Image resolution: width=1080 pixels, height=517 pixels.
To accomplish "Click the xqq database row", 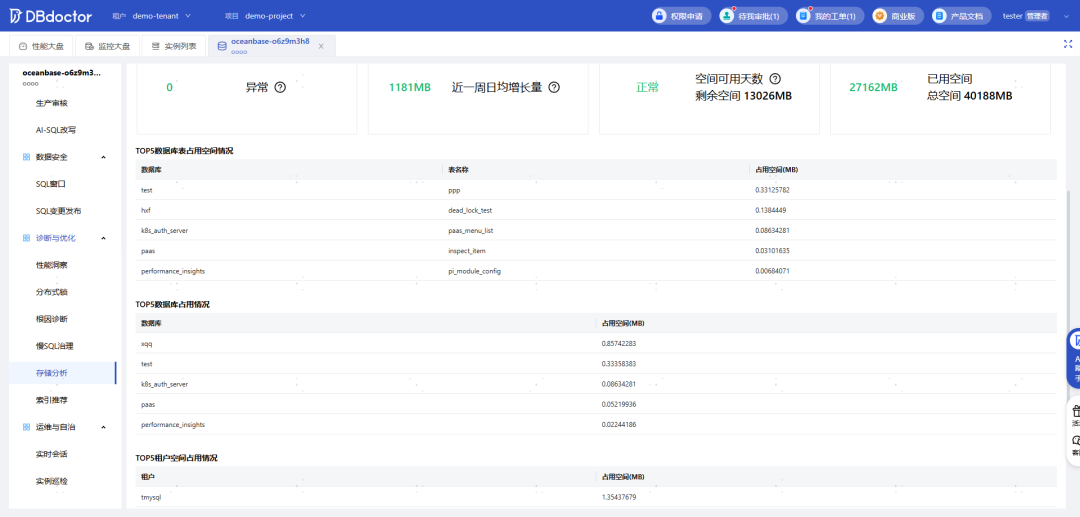I will click(596, 343).
